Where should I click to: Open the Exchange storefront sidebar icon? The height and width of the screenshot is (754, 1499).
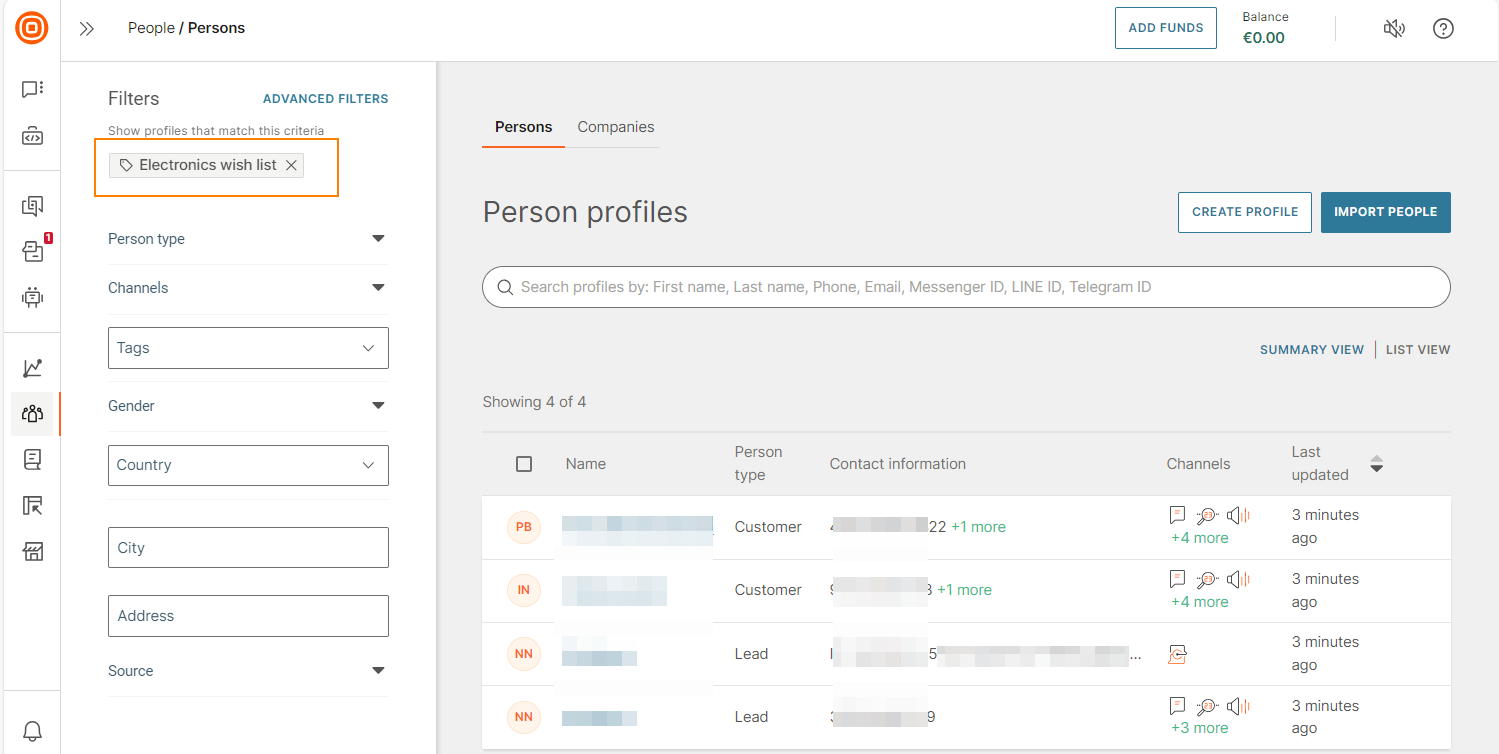[x=32, y=551]
